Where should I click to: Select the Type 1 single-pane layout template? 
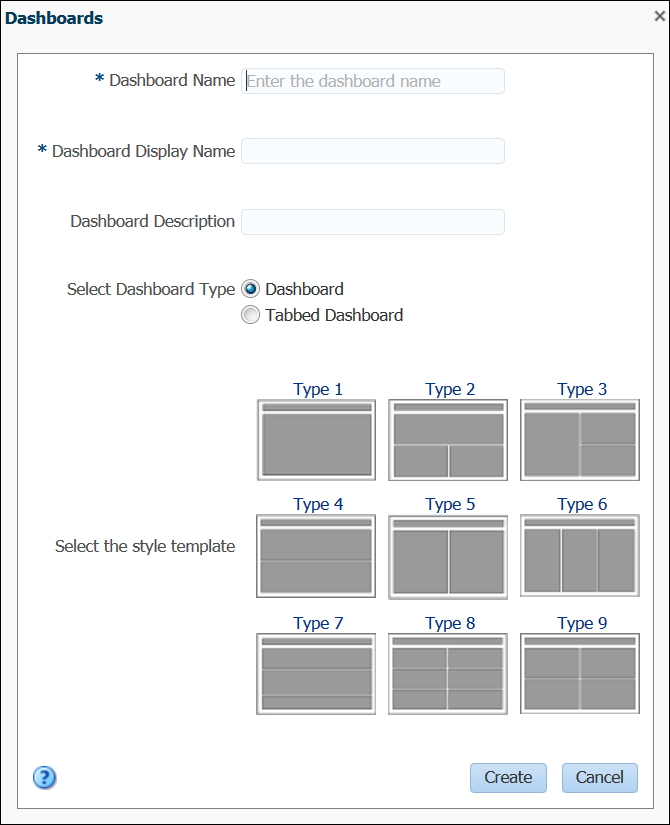(x=316, y=440)
